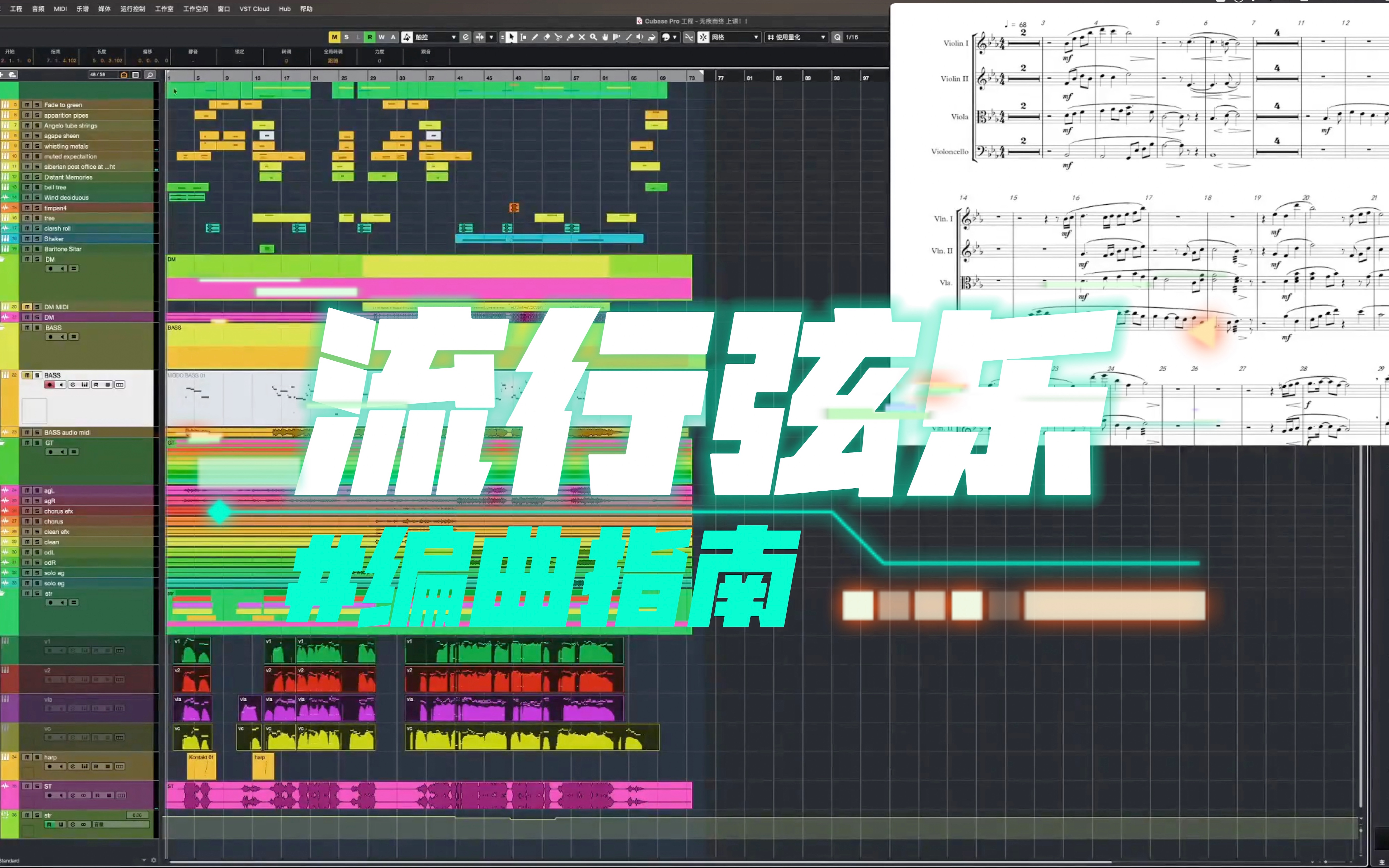Solo the Shaker track
1389x868 pixels.
[x=37, y=239]
